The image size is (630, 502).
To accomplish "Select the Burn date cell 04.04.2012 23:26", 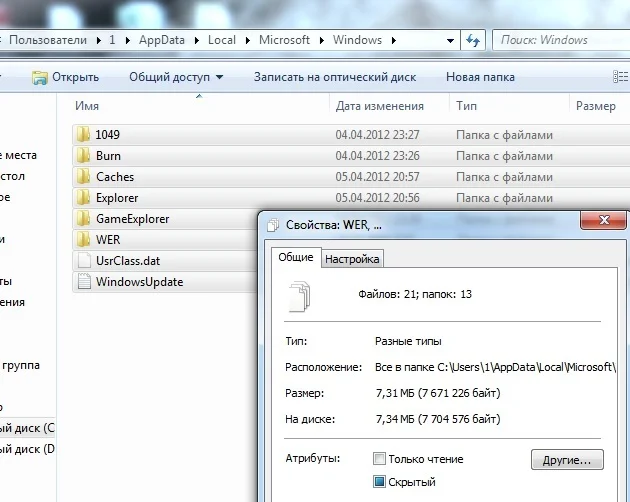I will (x=377, y=156).
